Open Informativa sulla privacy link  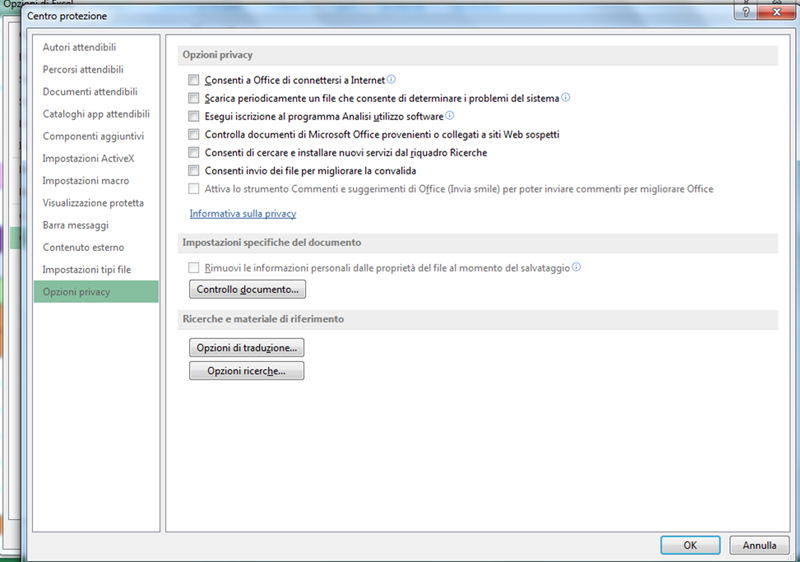coord(243,214)
